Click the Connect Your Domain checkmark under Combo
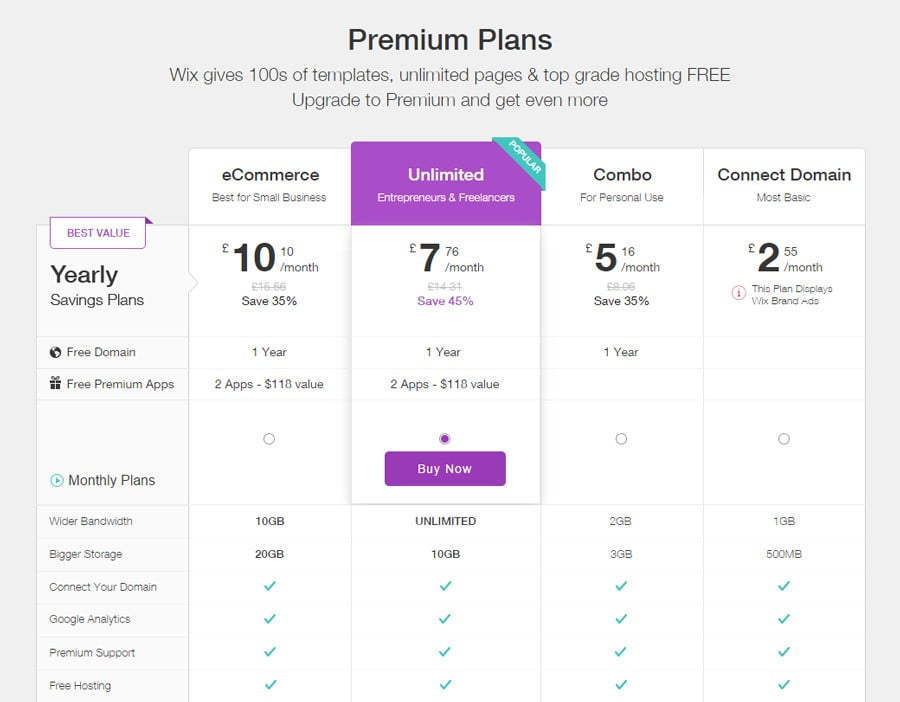Image resolution: width=900 pixels, height=702 pixels. (622, 587)
